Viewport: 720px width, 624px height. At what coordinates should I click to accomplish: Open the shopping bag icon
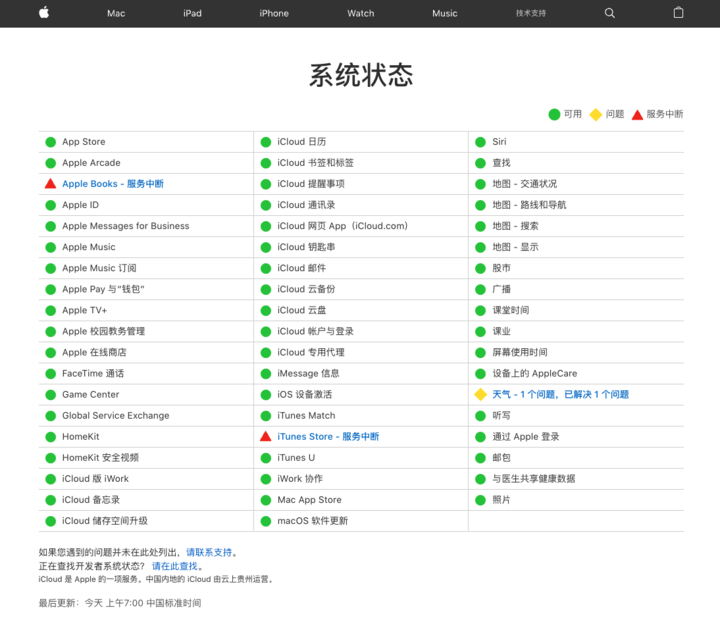678,13
